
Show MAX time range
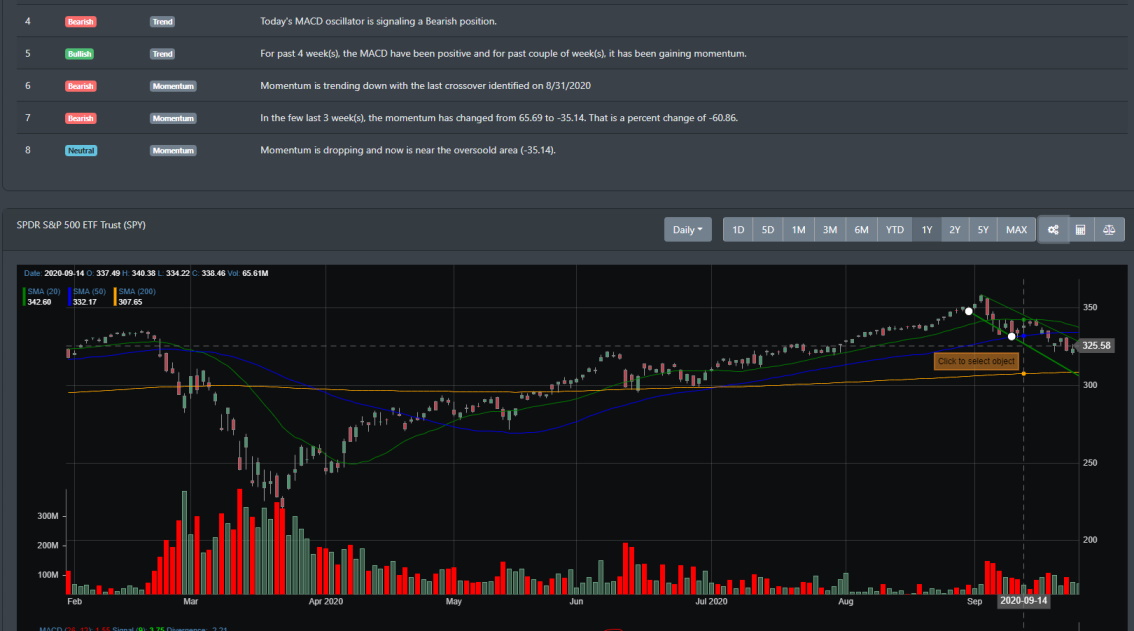(1016, 230)
